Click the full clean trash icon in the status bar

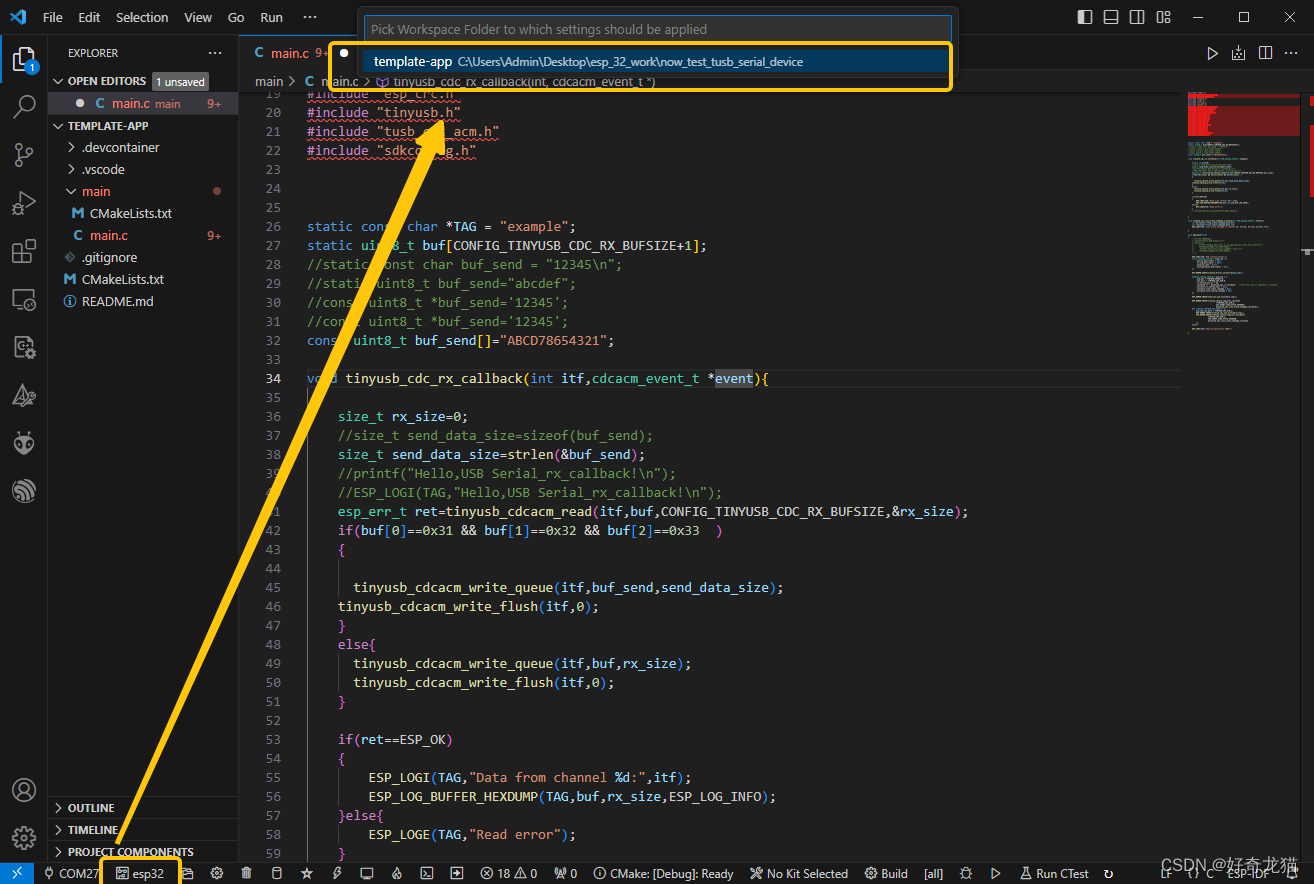coord(246,873)
